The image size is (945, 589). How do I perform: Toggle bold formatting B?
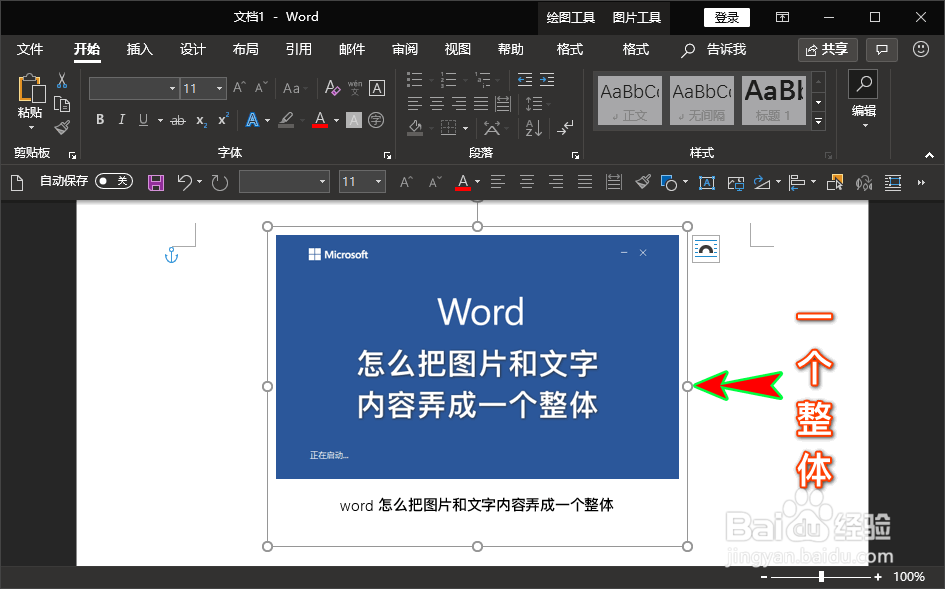point(100,120)
